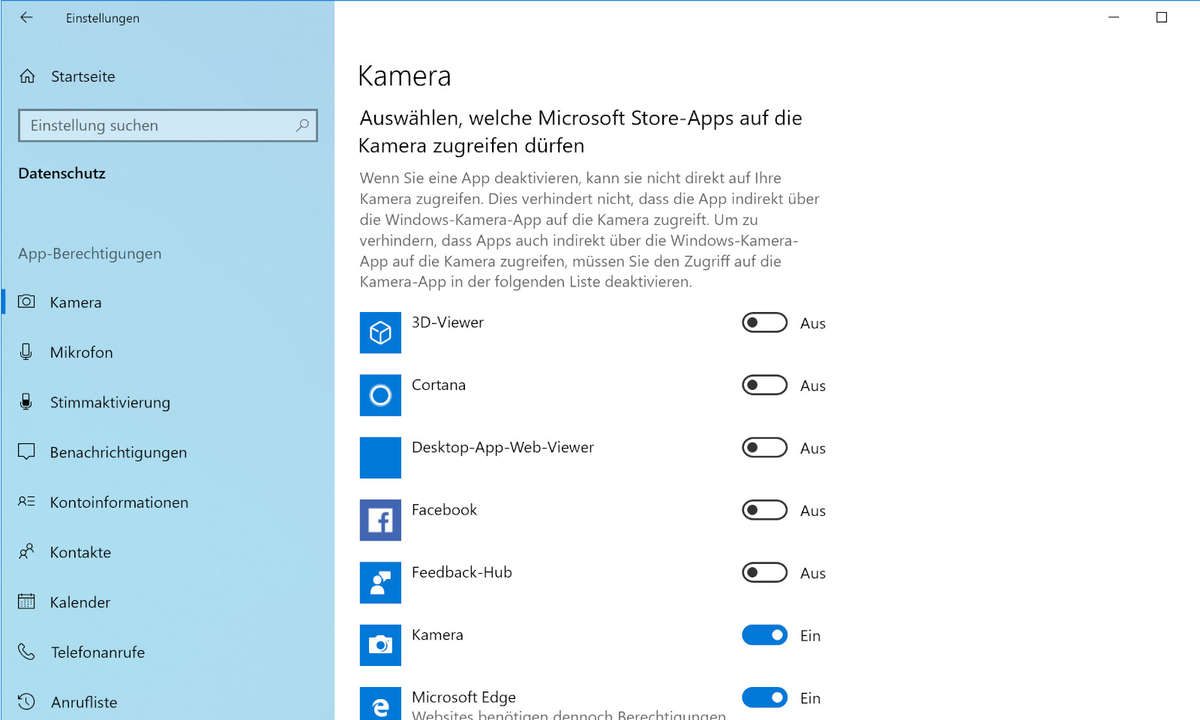The height and width of the screenshot is (720, 1200).
Task: Turn on Cortana camera toggle
Action: (x=765, y=385)
